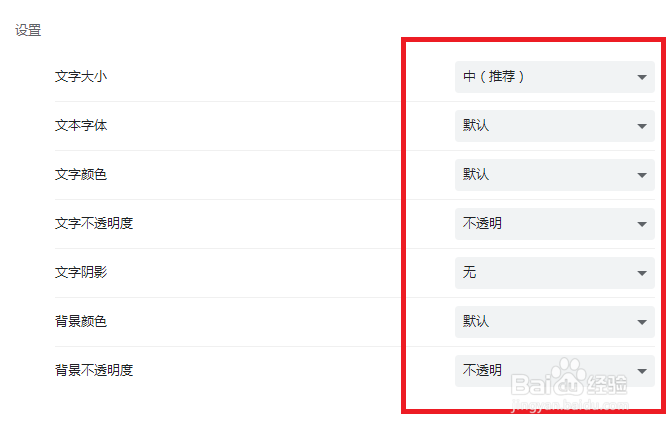Open the 文字不透明度 dropdown

[x=554, y=224]
